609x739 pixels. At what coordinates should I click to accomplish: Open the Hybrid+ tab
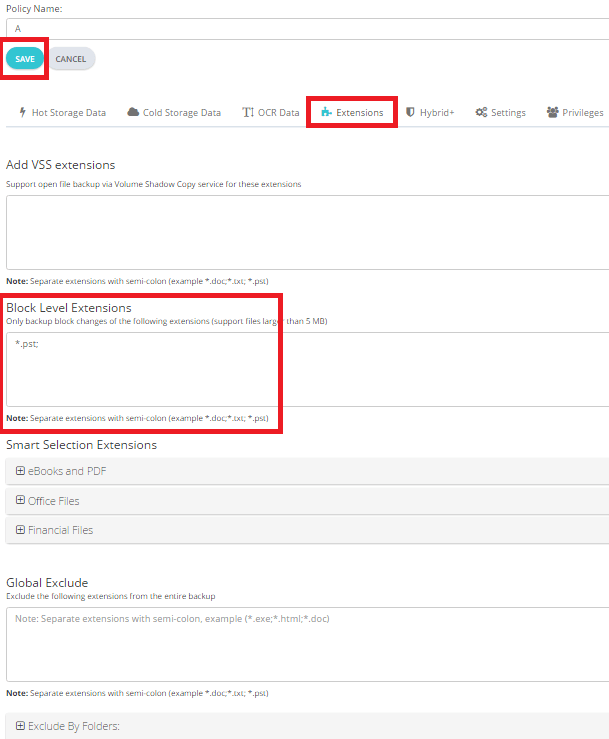(x=430, y=113)
